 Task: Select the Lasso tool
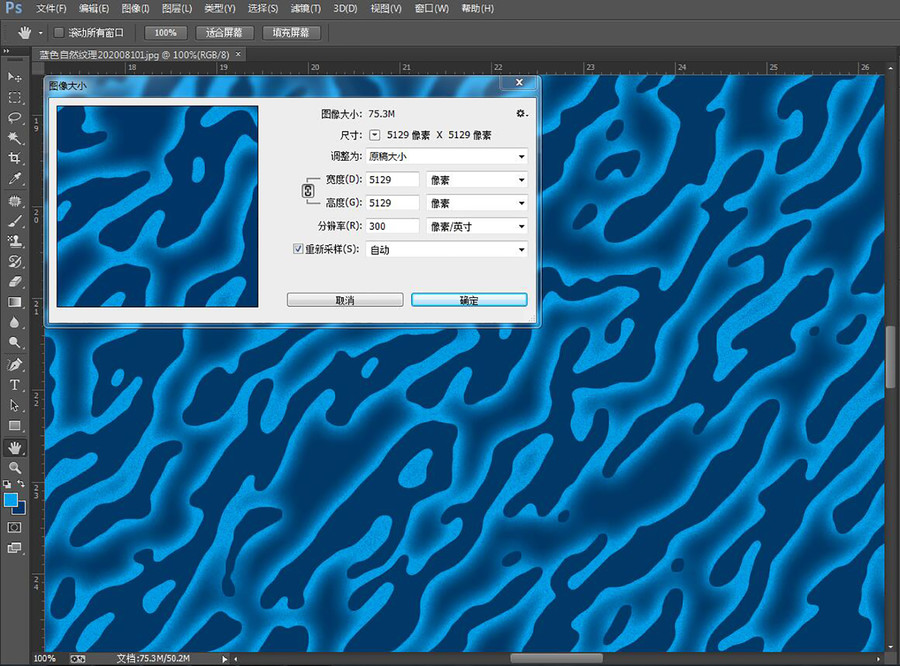[x=14, y=118]
